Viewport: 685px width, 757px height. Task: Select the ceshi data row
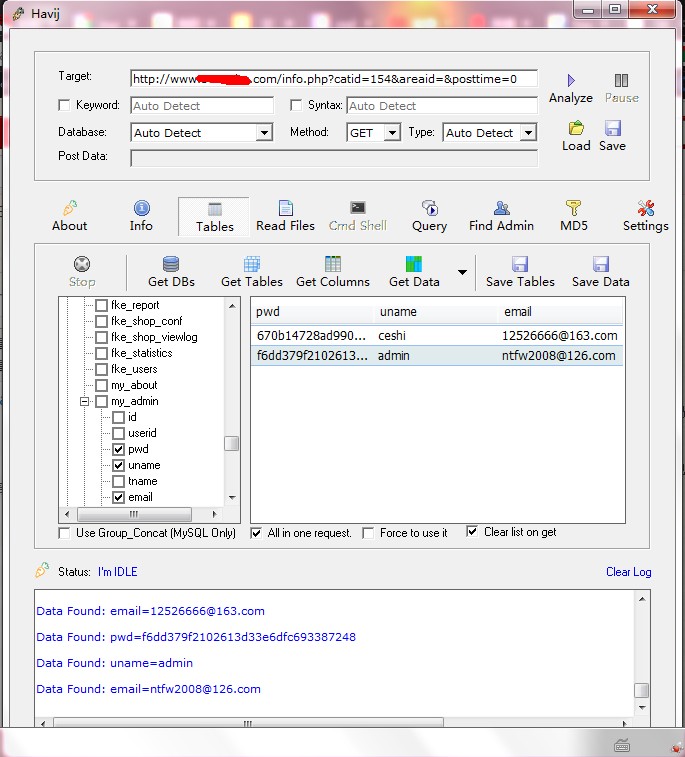437,336
